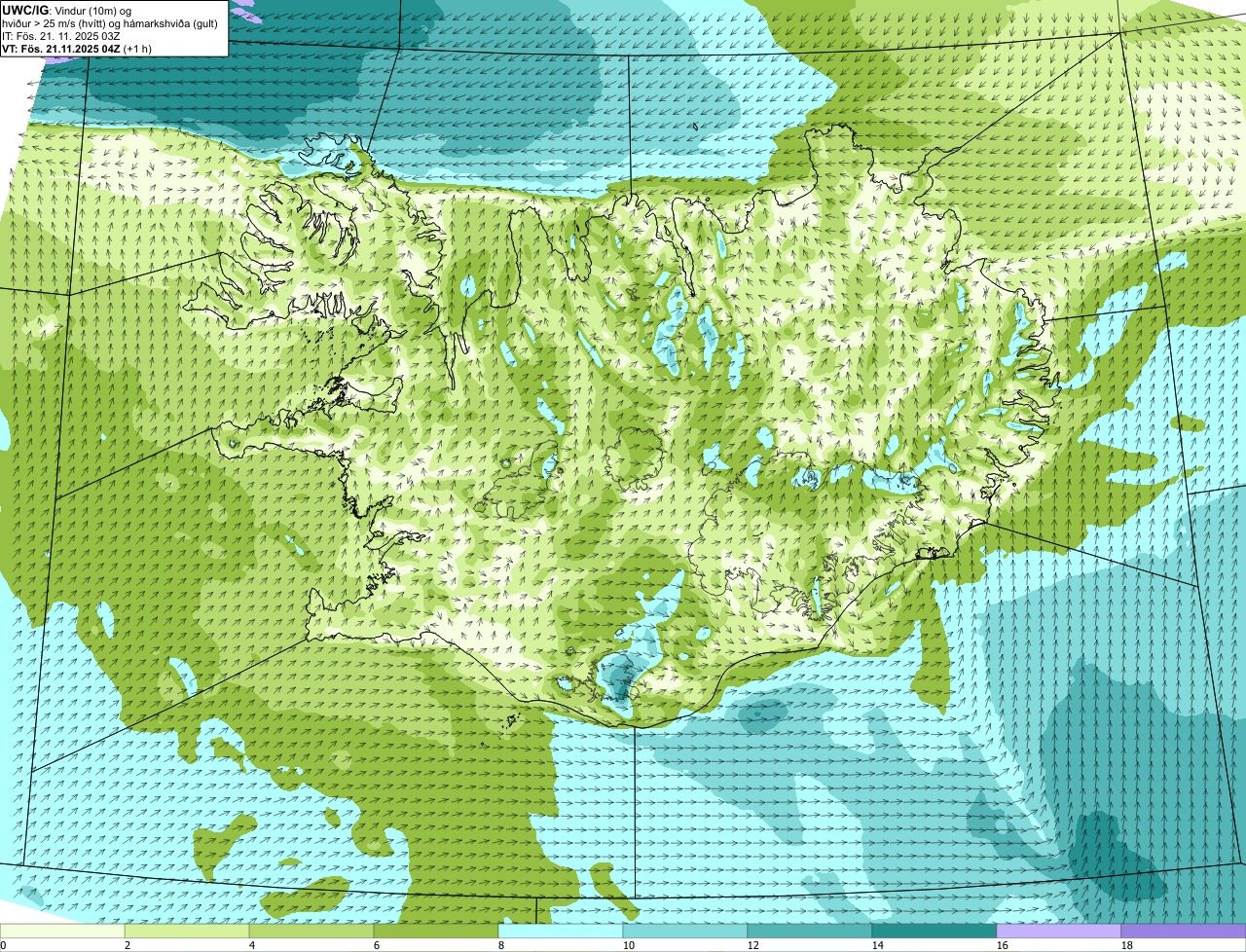This screenshot has width=1246, height=952.
Task: Click the legend scale label "4"
Action: coord(252,945)
